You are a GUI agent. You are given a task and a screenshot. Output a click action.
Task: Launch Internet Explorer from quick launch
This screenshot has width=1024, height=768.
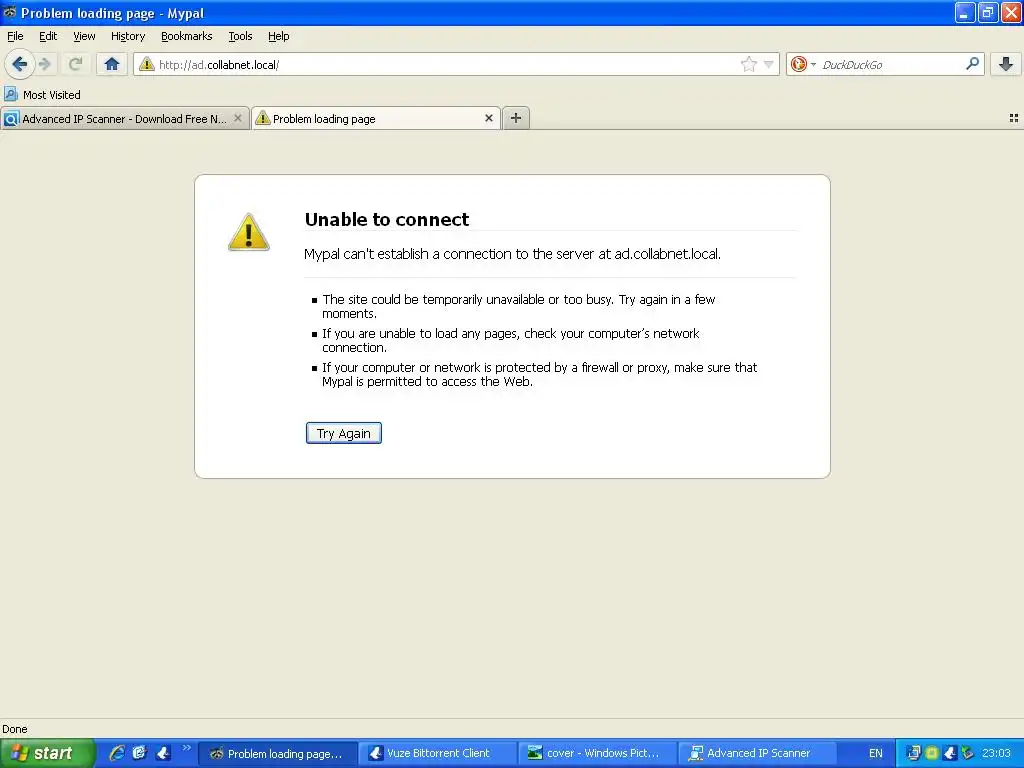coord(117,753)
